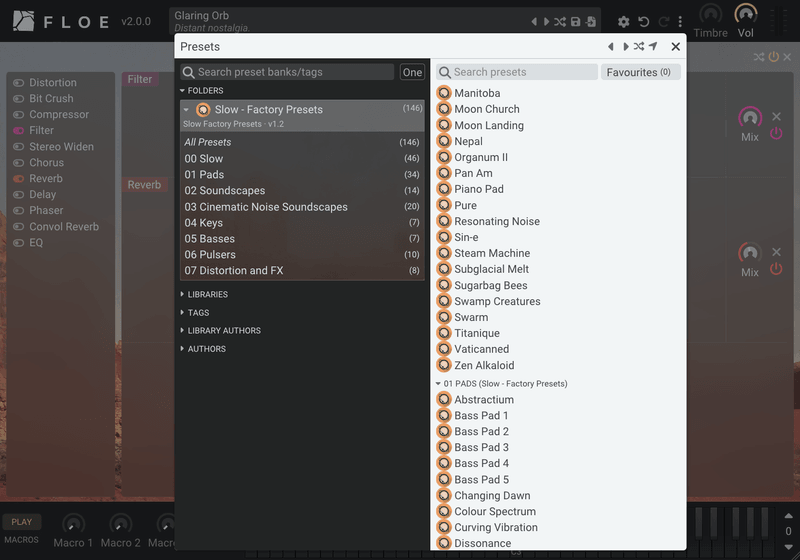Screen dimensions: 800x560
Task: Toggle Filter effect power button
Action: click(x=776, y=134)
